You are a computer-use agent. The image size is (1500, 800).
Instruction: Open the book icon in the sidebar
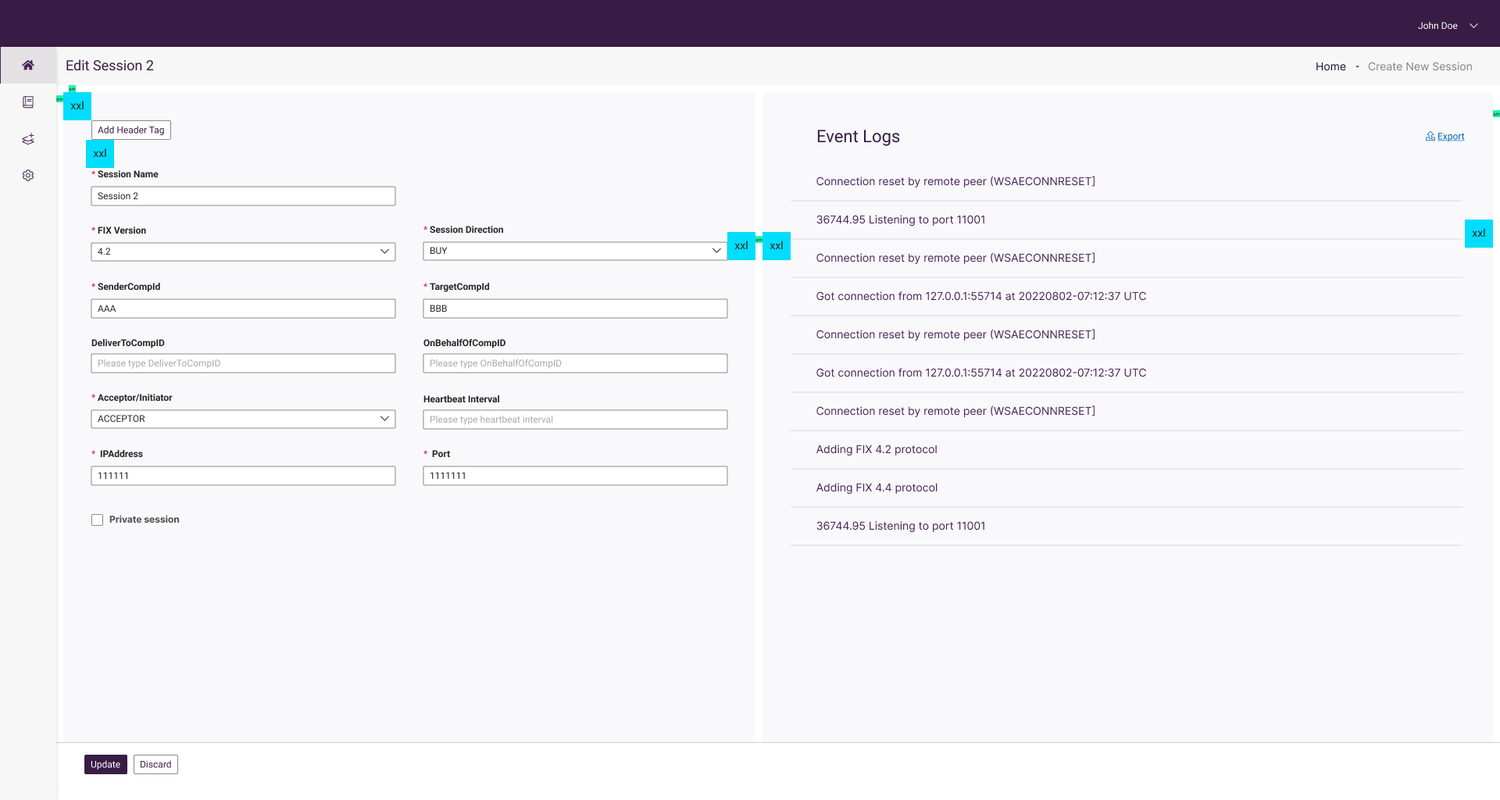[x=28, y=102]
